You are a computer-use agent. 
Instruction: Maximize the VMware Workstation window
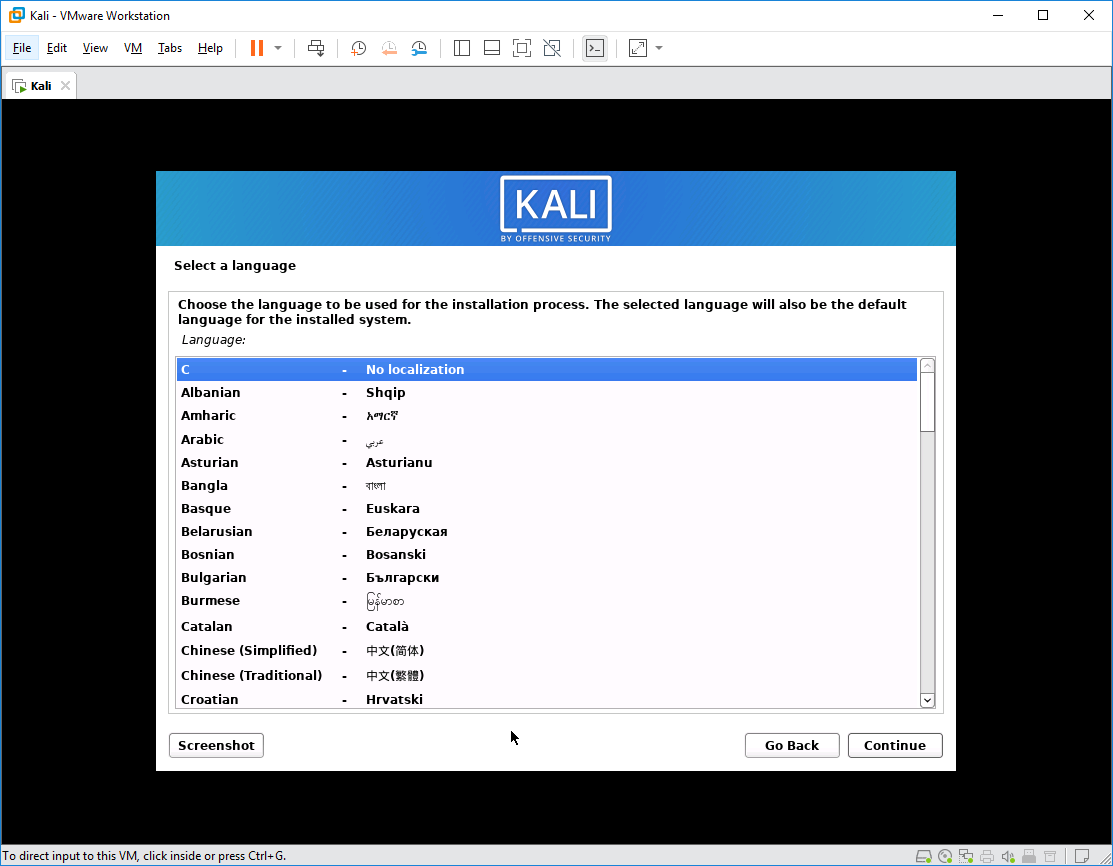(x=1043, y=15)
